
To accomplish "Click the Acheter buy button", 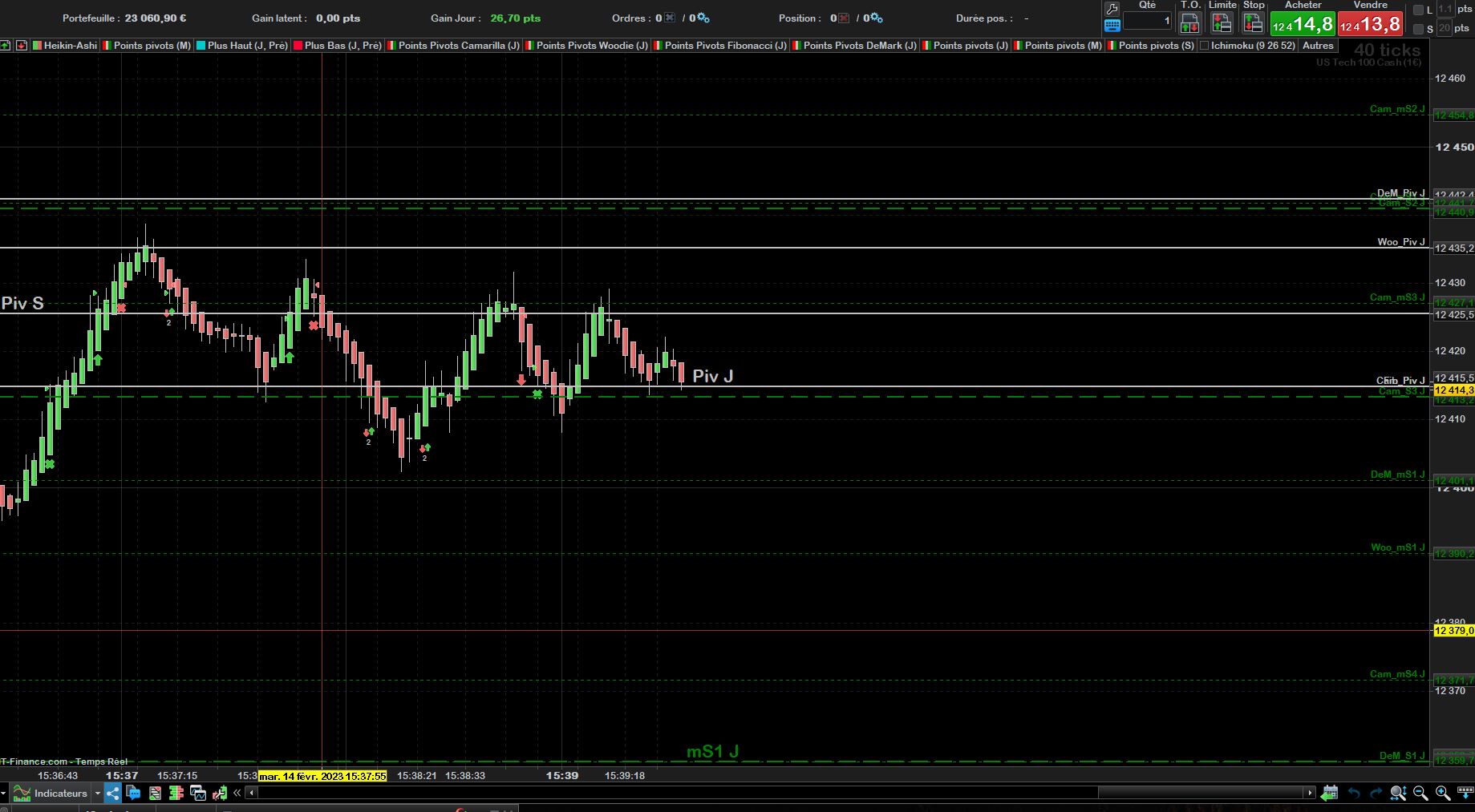I will (1303, 23).
